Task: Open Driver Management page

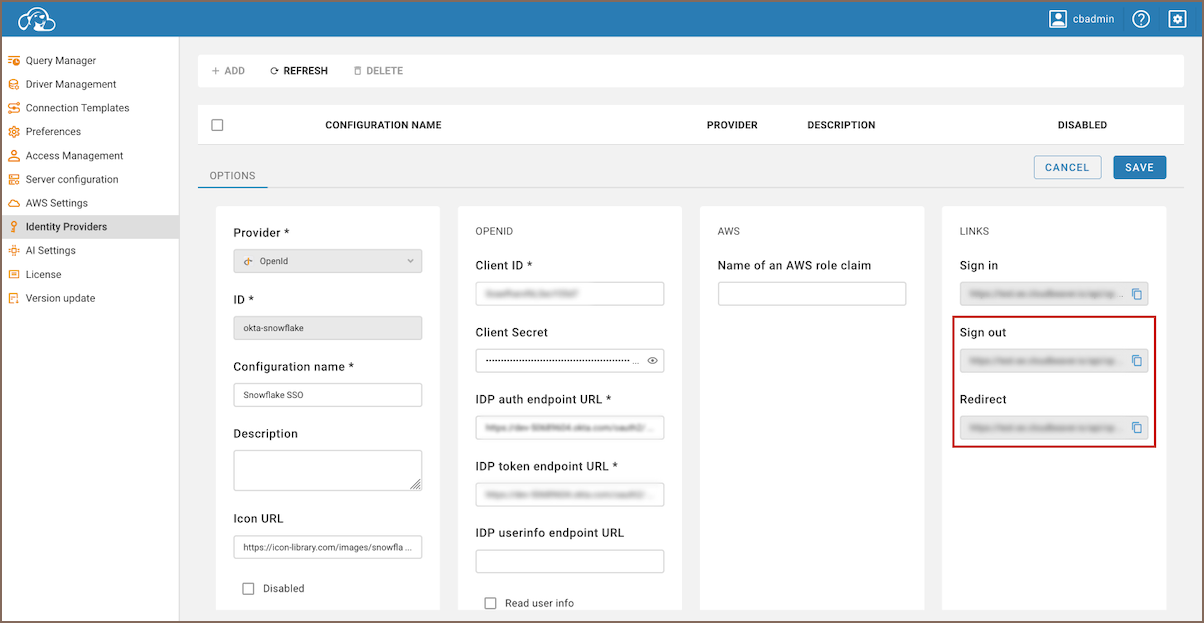Action: (x=70, y=85)
